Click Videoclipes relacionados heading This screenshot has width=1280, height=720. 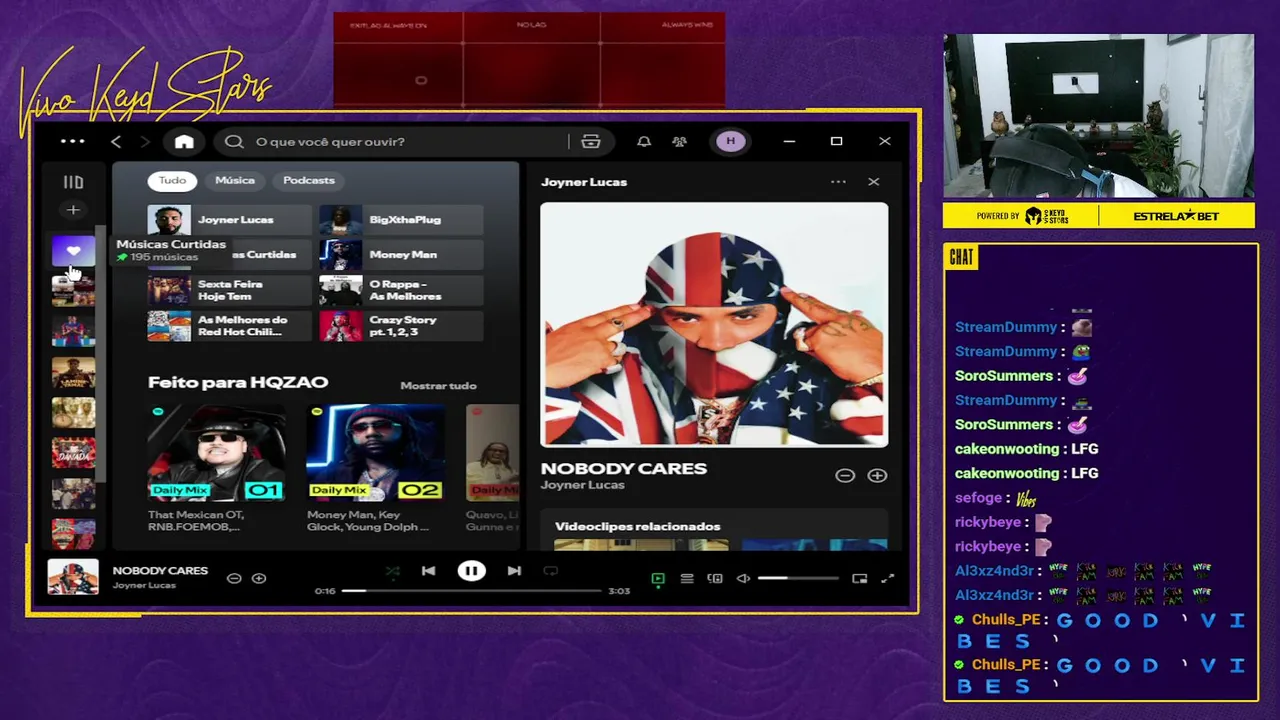pos(638,526)
